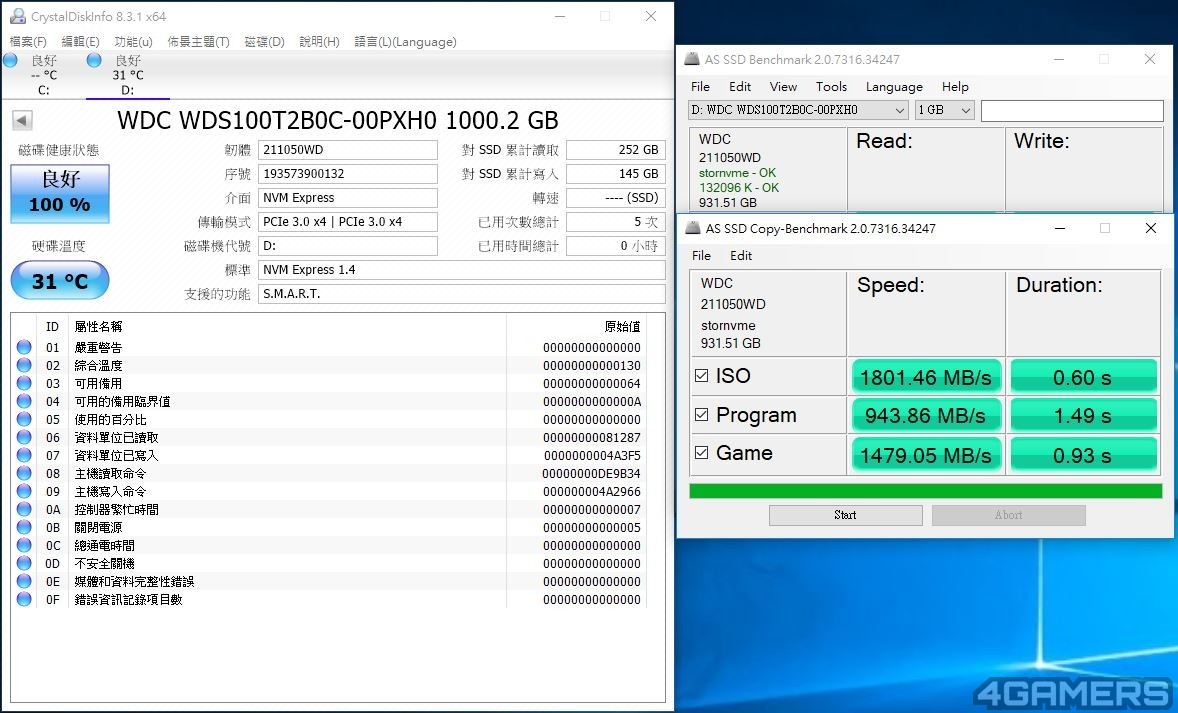This screenshot has height=713, width=1178.
Task: Click the ISO duration result 0.60 s
Action: 1083,377
